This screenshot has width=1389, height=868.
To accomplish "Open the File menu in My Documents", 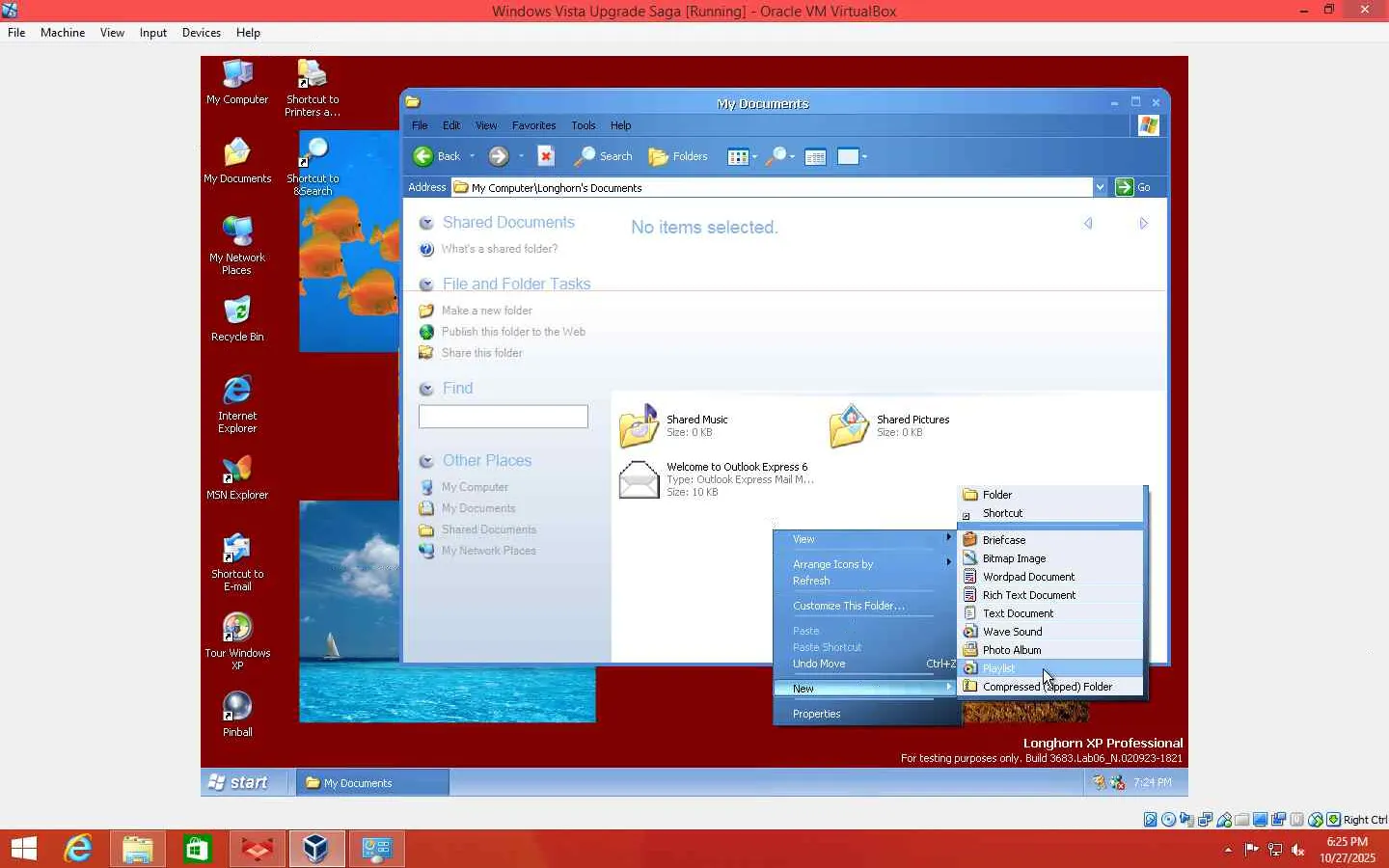I will click(x=420, y=125).
